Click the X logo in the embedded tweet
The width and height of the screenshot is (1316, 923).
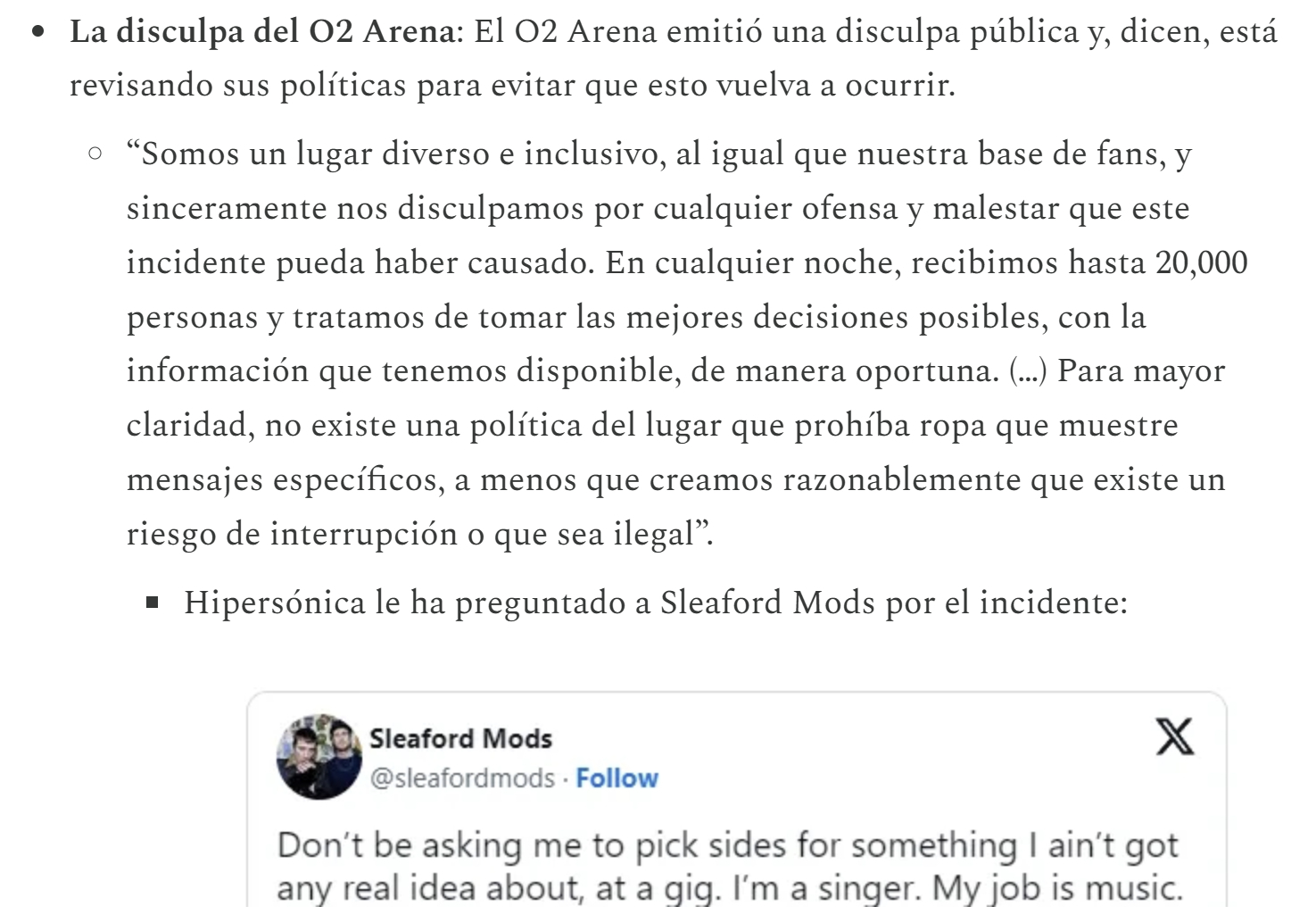click(x=1174, y=736)
